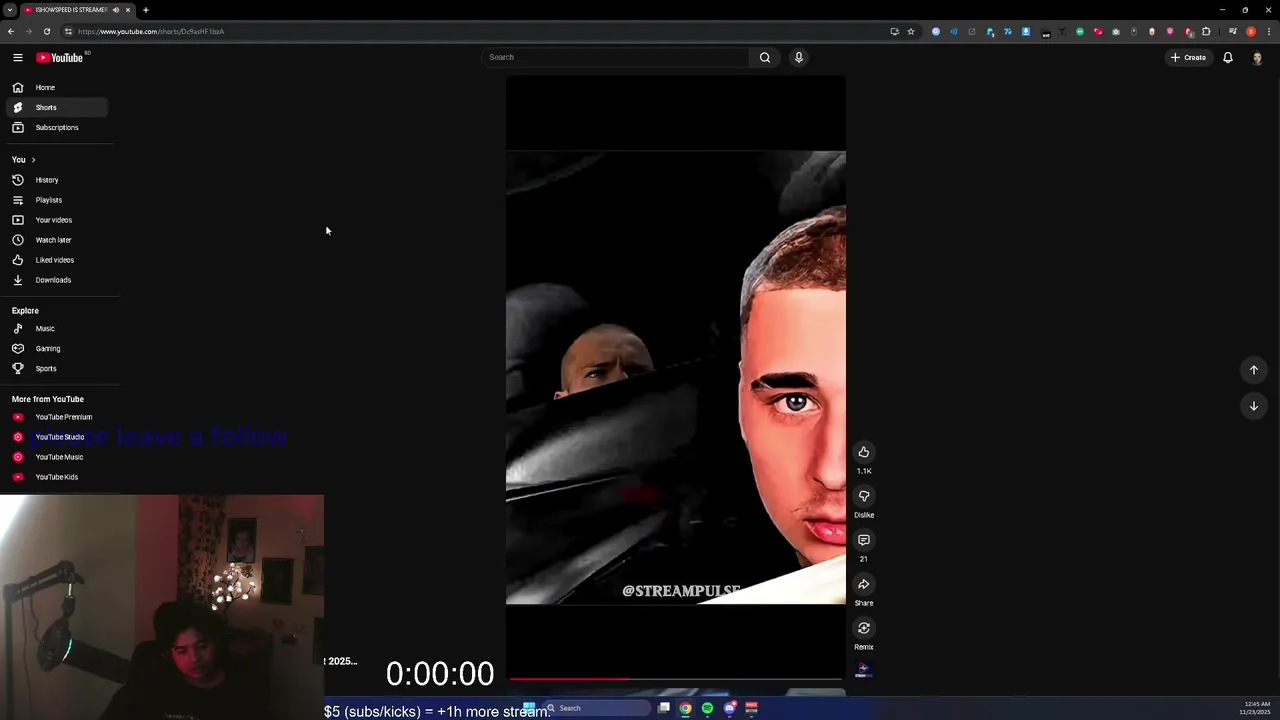
Task: Open the media controls icon in Chrome
Action: 1233,31
